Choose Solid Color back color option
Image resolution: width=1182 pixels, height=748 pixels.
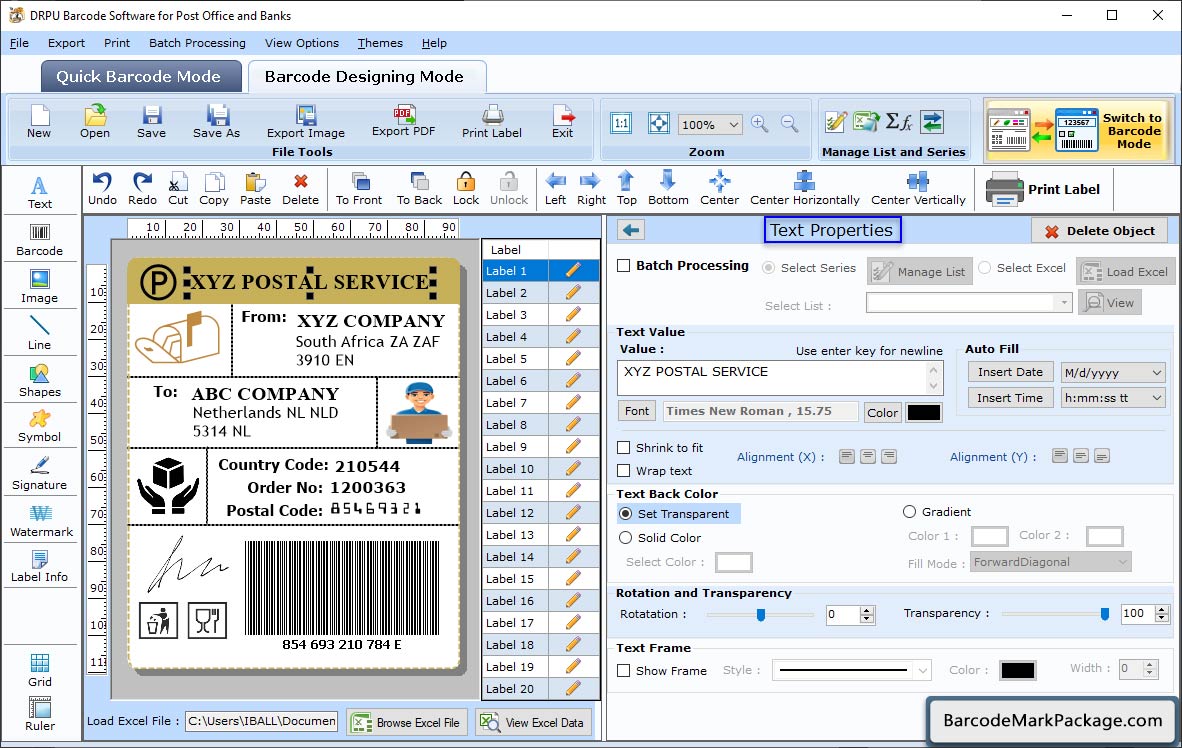click(x=626, y=538)
